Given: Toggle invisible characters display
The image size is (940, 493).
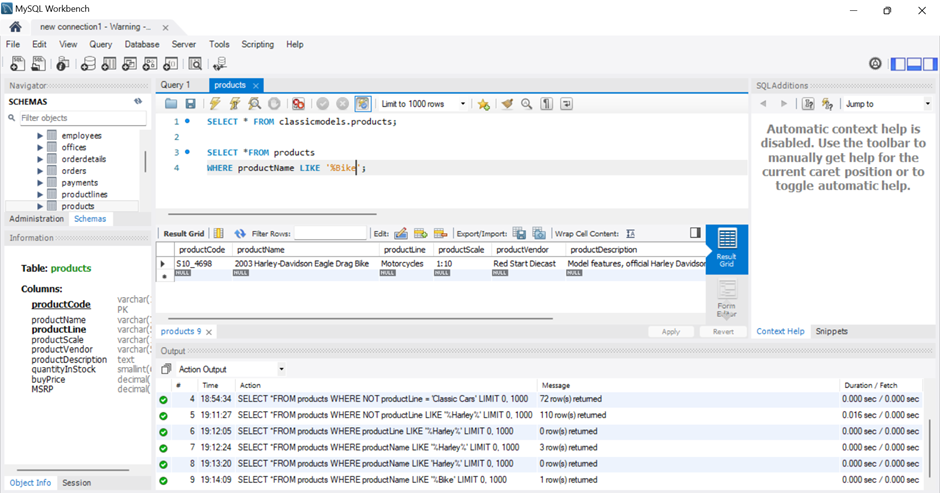Looking at the screenshot, I should [x=546, y=104].
